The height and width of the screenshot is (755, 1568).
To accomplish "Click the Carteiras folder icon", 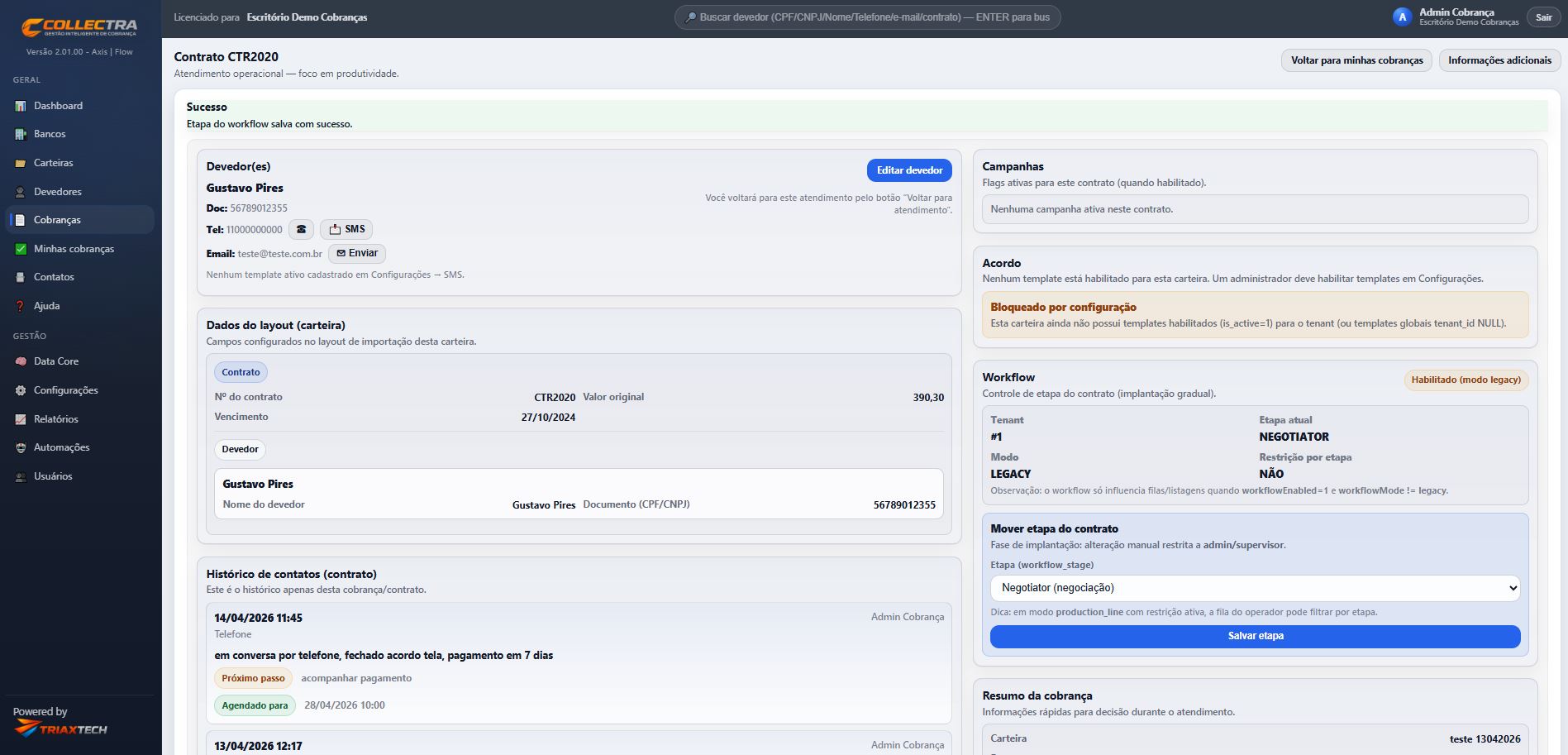I will pos(21,163).
